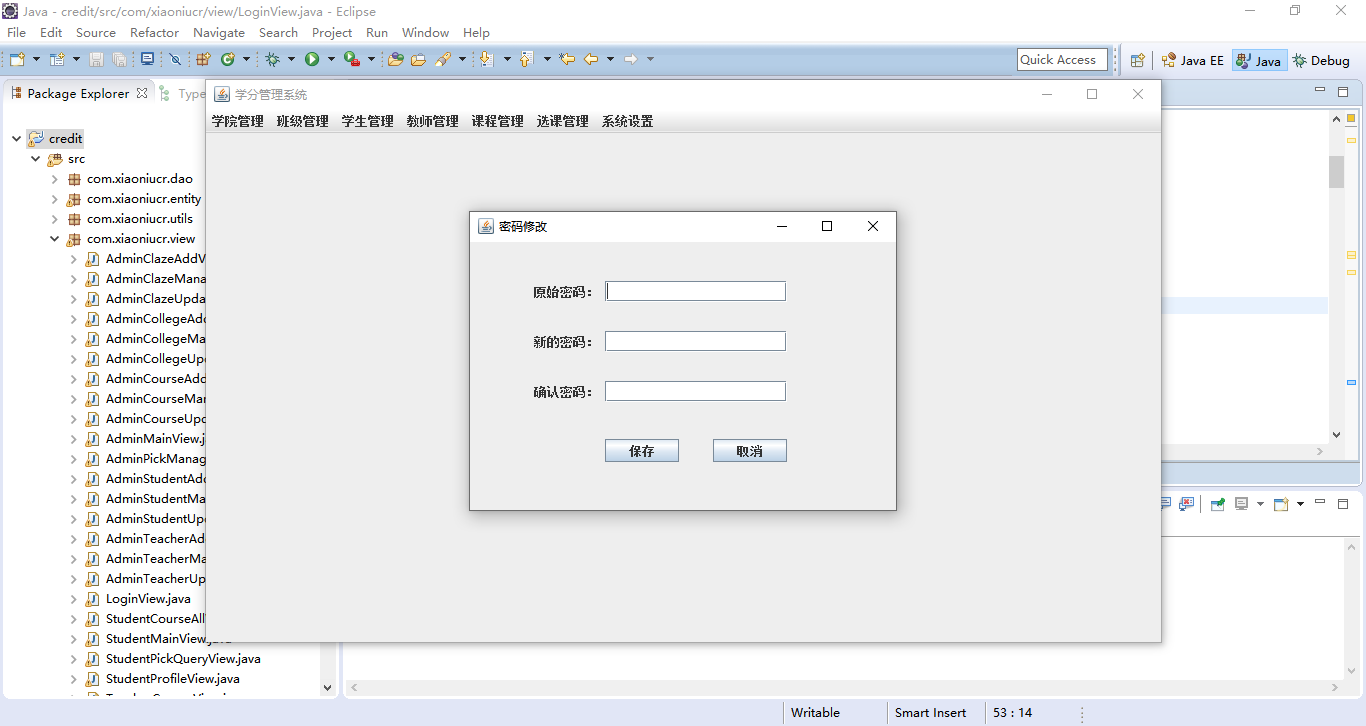Click the Search flashlight toolbar icon

point(443,60)
